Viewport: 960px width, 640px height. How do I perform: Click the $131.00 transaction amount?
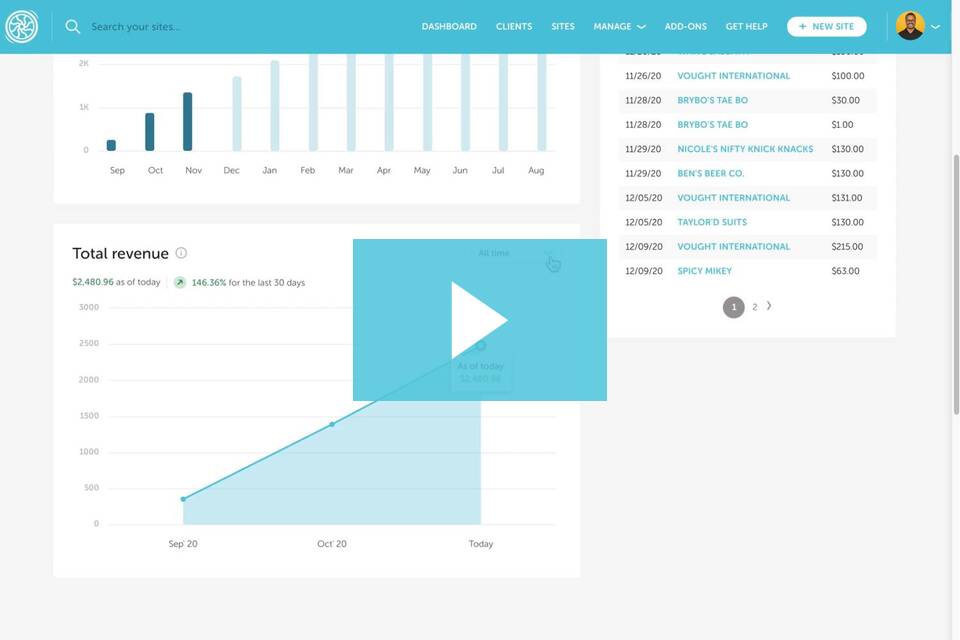(847, 198)
